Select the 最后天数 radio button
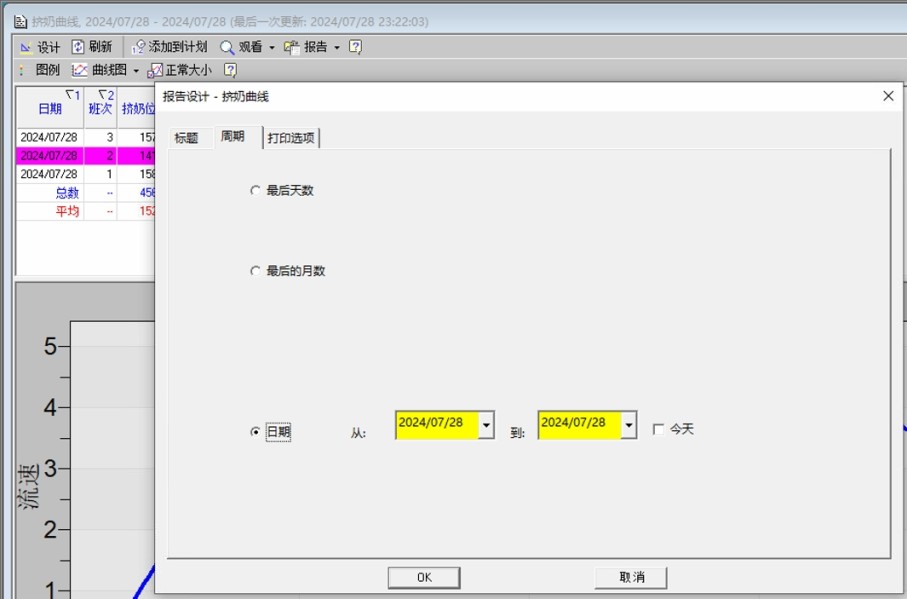907x599 pixels. 255,190
